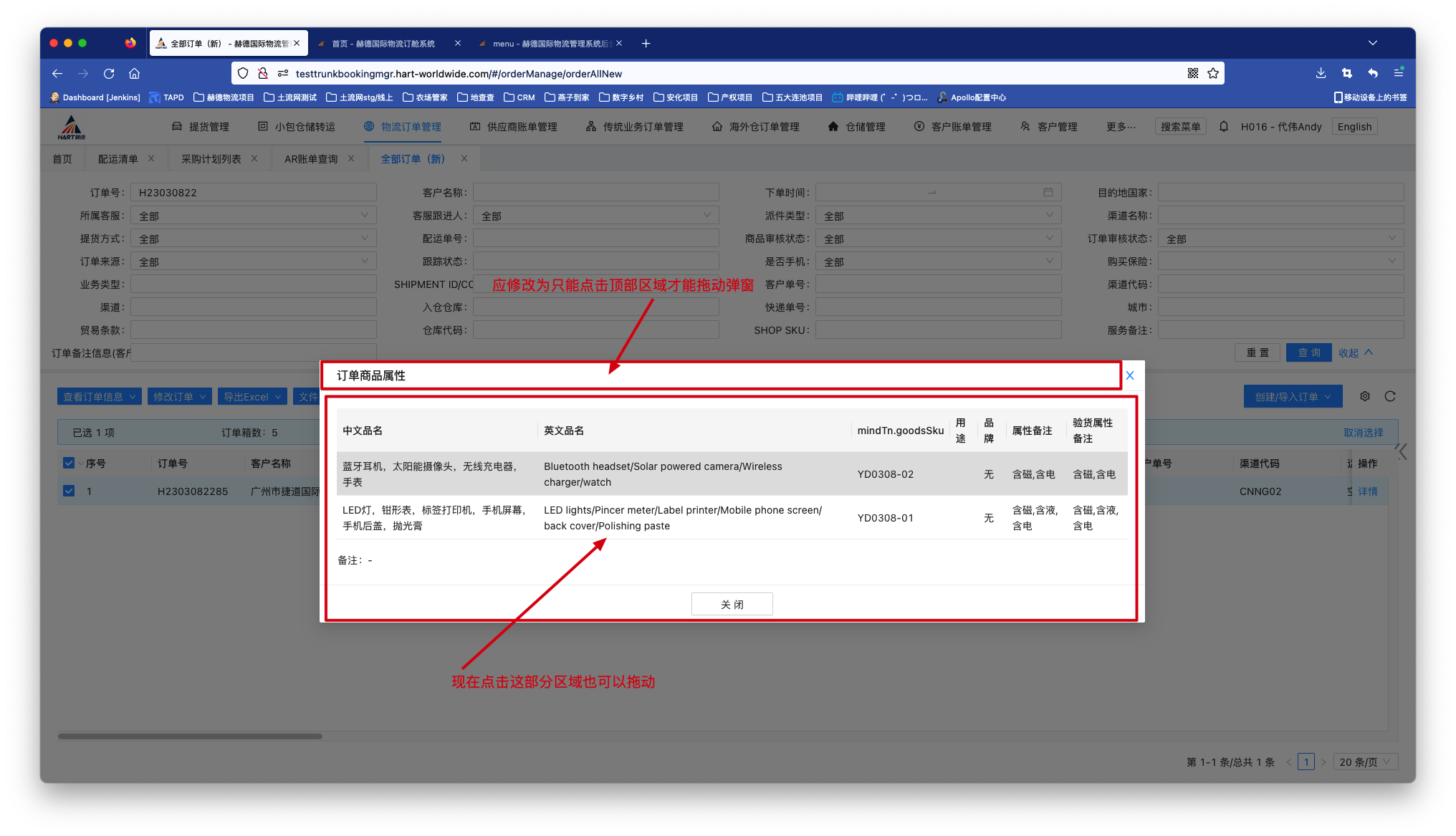Toggle the select-all header checkbox
1456x836 pixels.
coord(69,463)
